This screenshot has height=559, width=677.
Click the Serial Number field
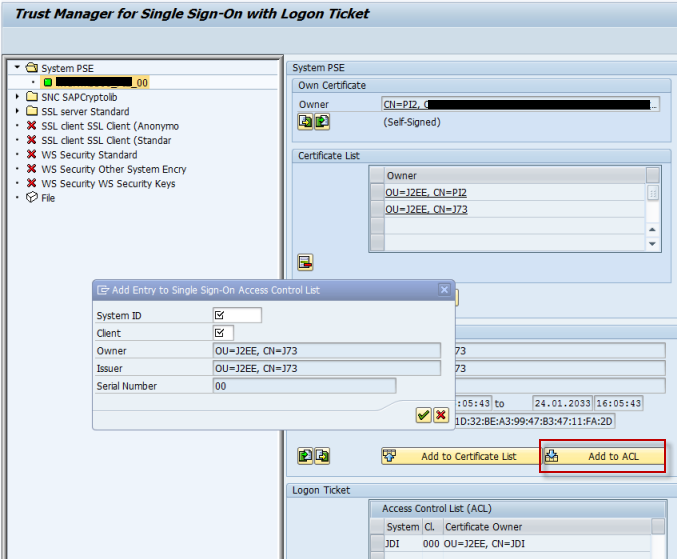[x=304, y=386]
